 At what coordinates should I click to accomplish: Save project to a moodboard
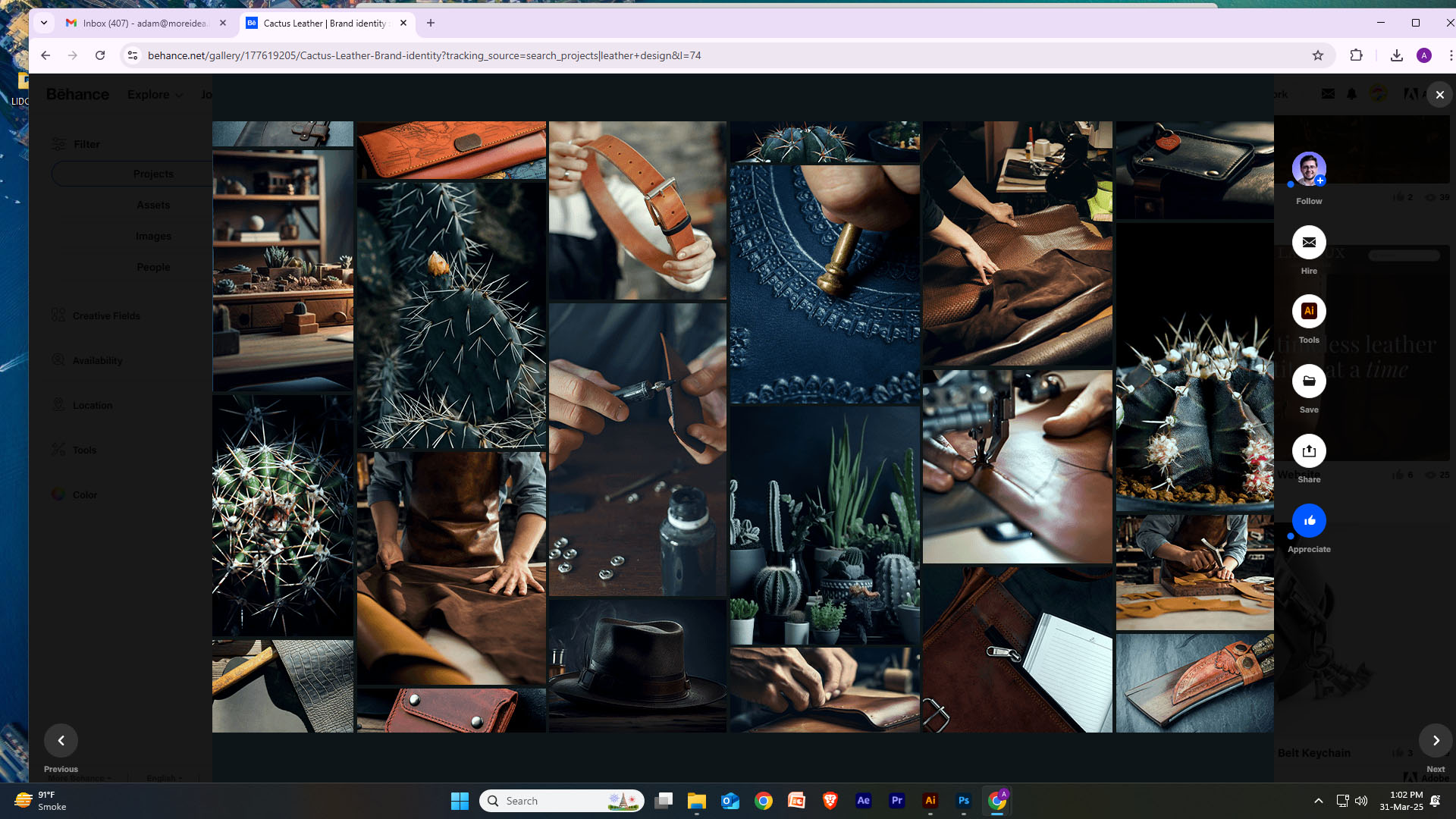(x=1309, y=381)
